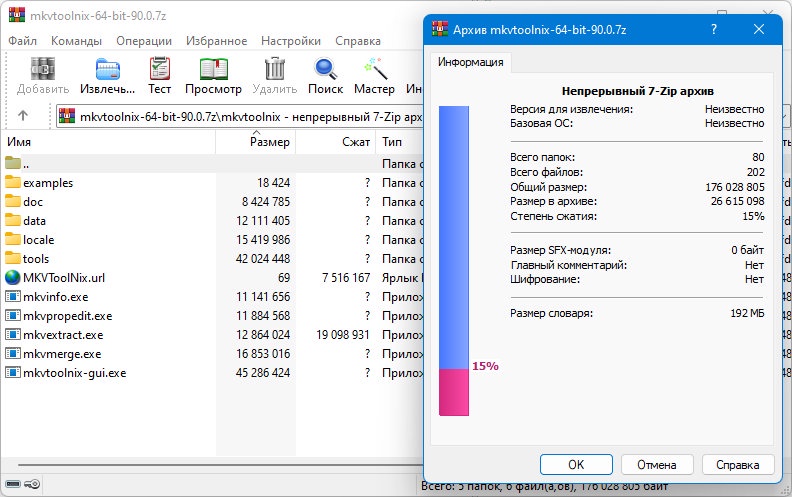This screenshot has height=497, width=792.
Task: Open the Просмотр book icon
Action: [x=214, y=69]
